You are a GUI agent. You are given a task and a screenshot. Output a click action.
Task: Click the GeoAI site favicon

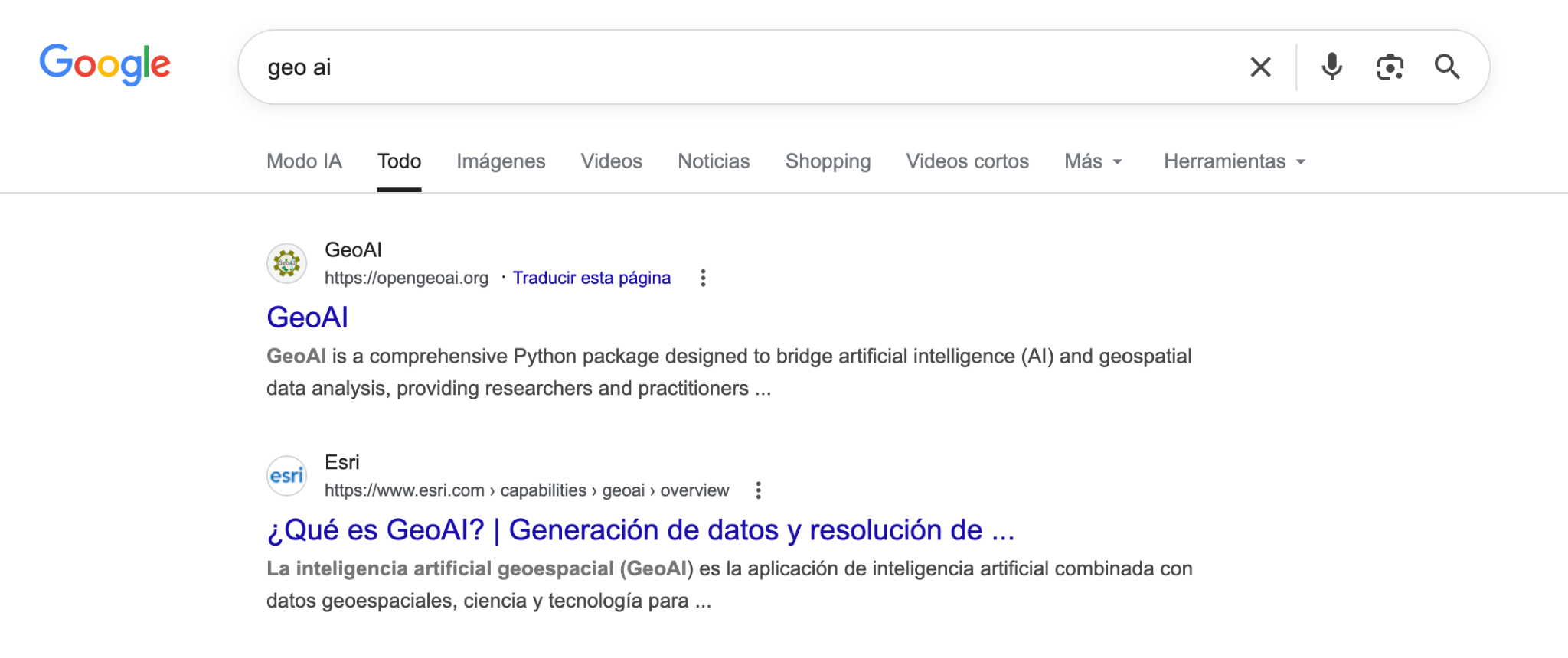click(x=287, y=263)
